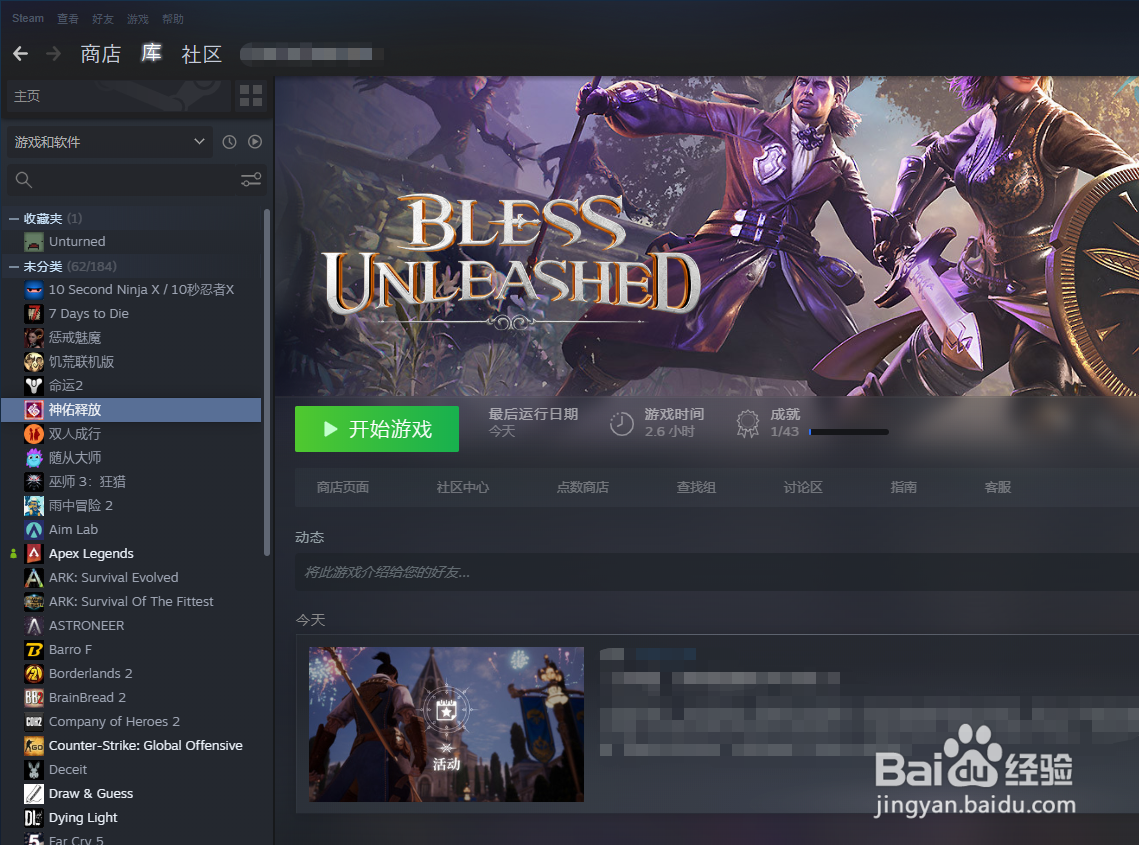Switch to 社区 tab

[x=201, y=54]
